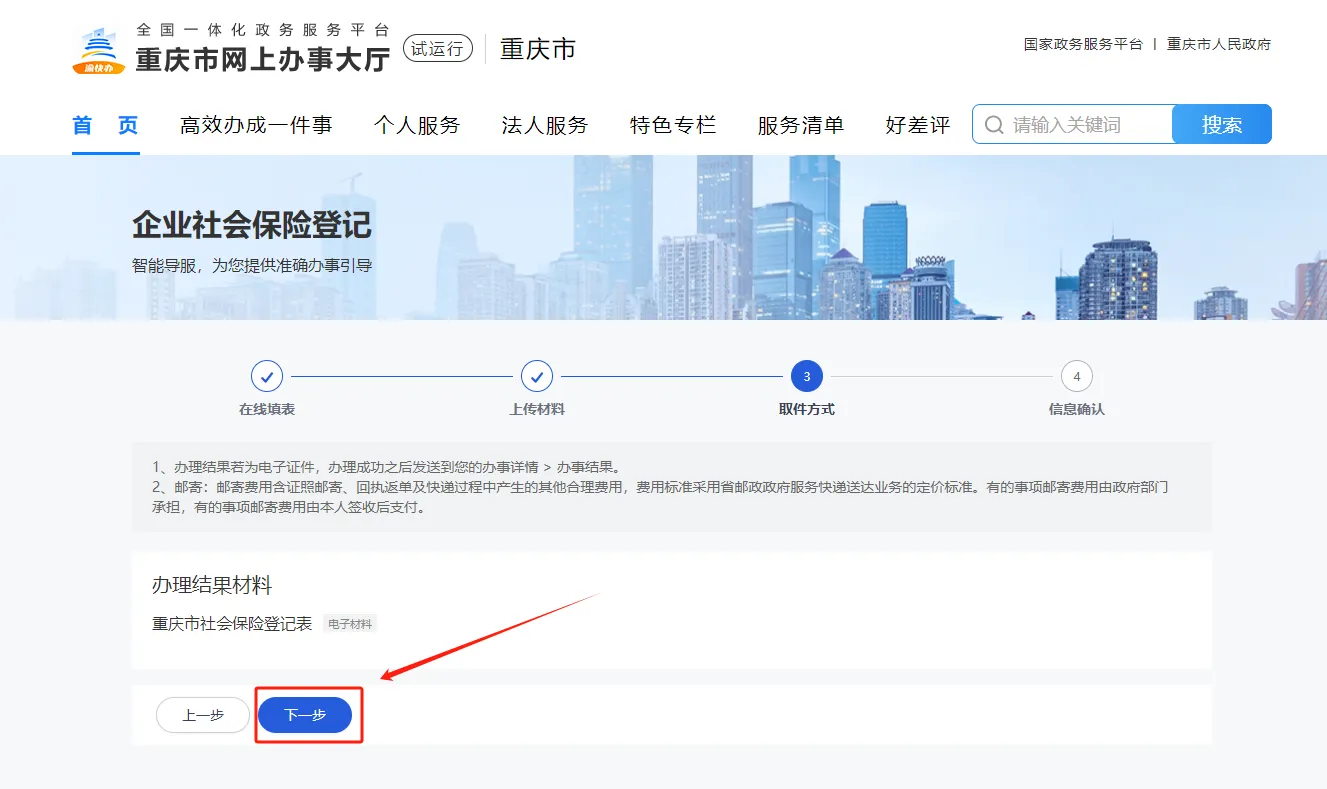Screen dimensions: 1327x789
Task: Click the step 4 circle for 信息确认
Action: pos(1076,377)
